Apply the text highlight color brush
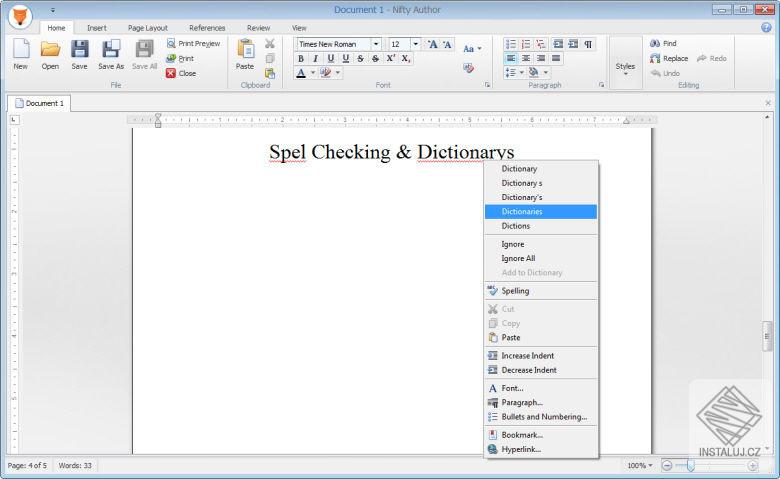This screenshot has width=780, height=479. tap(326, 73)
